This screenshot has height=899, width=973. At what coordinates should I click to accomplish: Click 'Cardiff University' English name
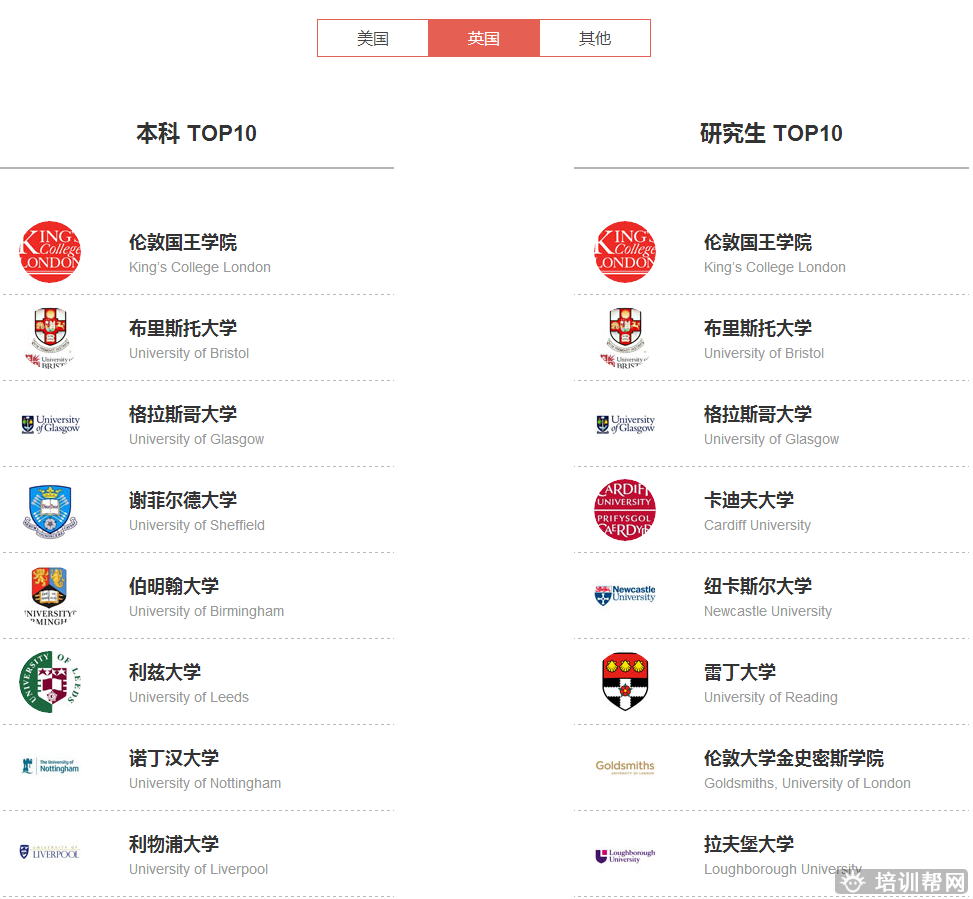coord(757,526)
